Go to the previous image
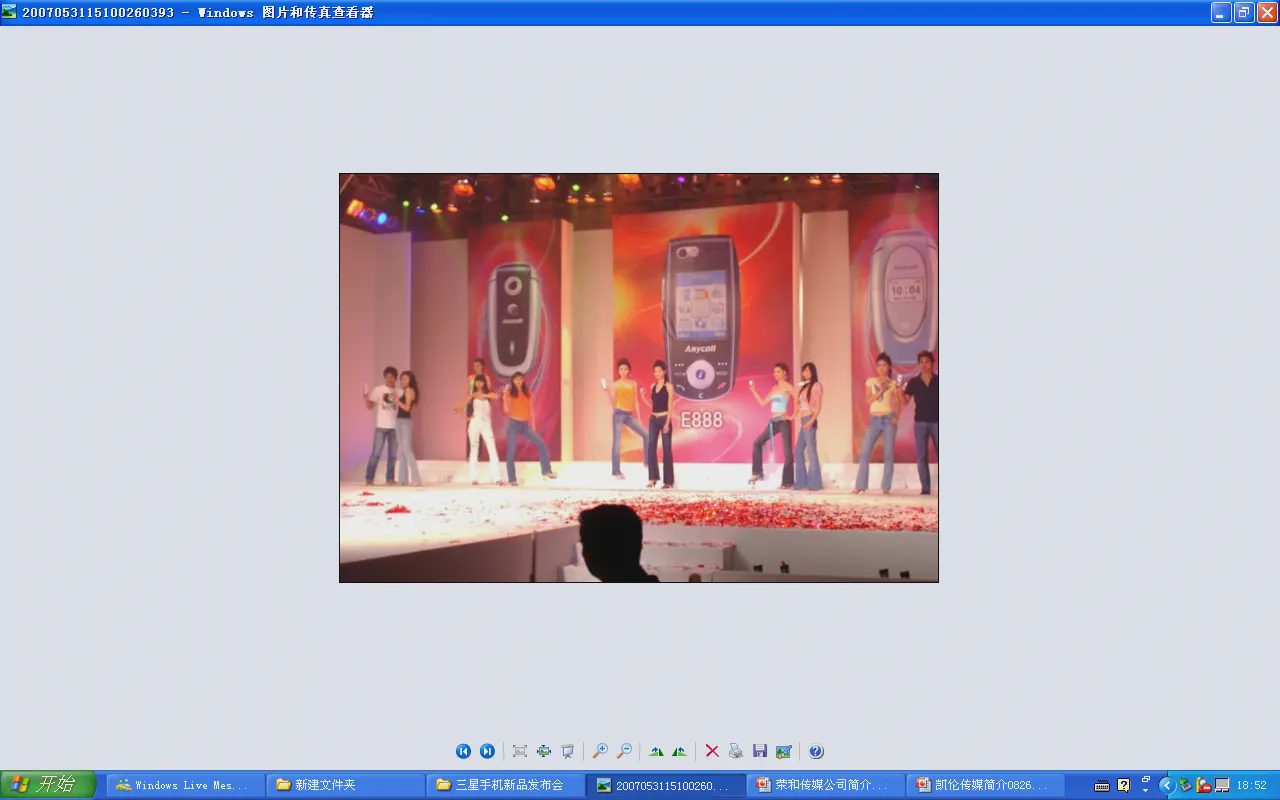The width and height of the screenshot is (1280, 800). coord(463,751)
